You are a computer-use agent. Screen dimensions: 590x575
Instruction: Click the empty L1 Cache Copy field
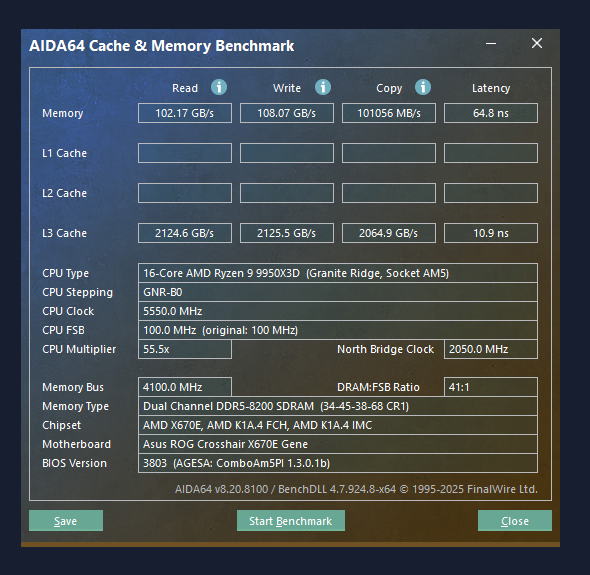tap(389, 153)
